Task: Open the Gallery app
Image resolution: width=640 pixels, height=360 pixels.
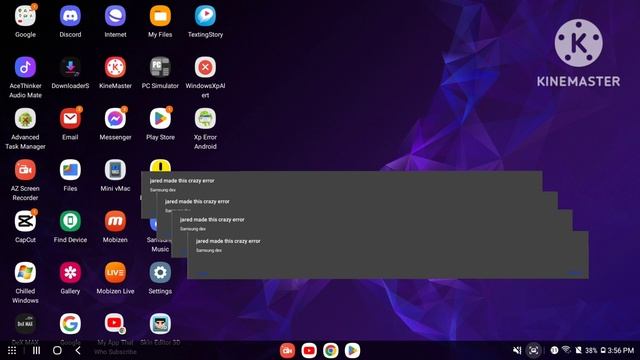Action: pyautogui.click(x=70, y=273)
